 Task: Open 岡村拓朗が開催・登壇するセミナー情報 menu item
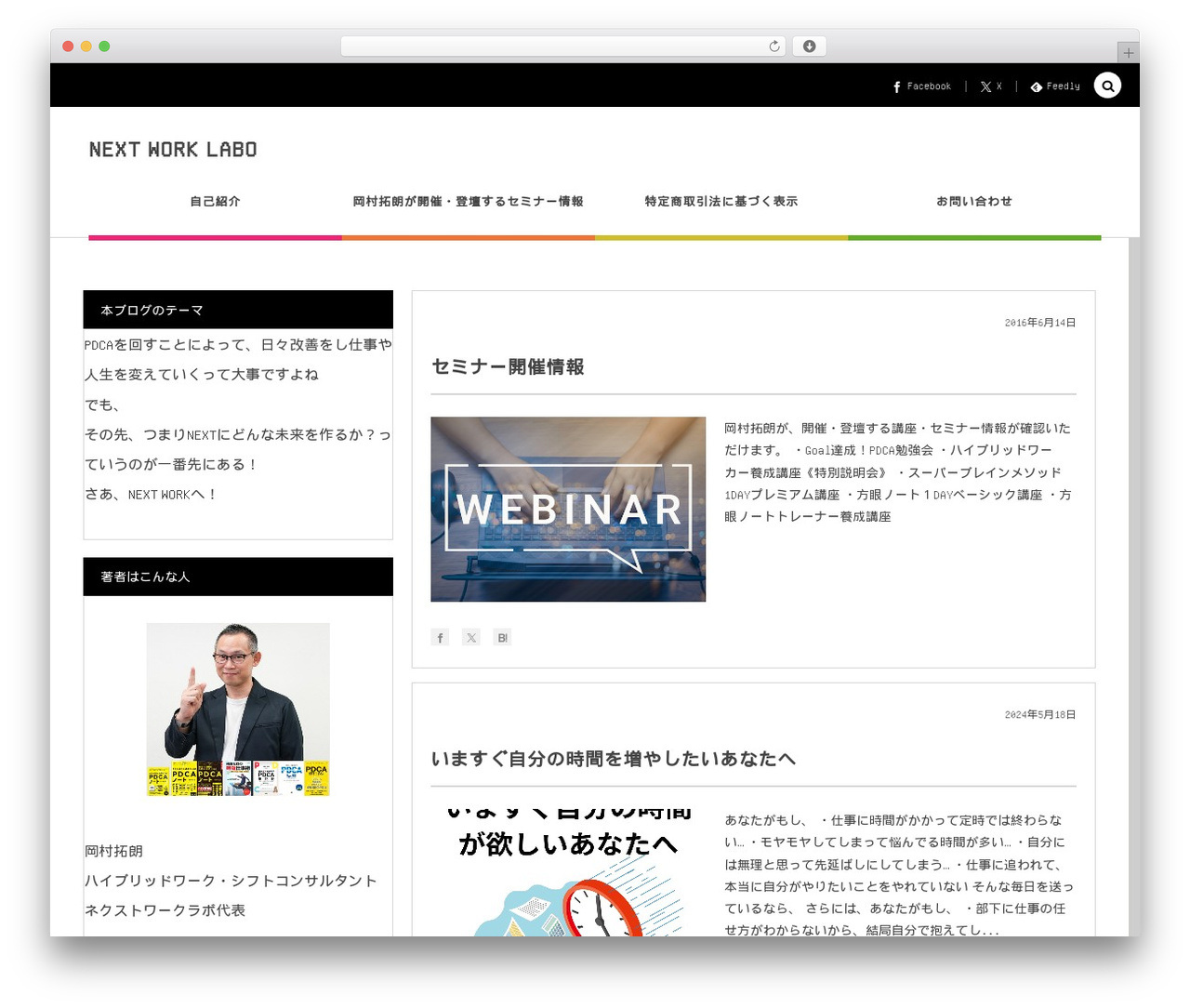[x=468, y=201]
